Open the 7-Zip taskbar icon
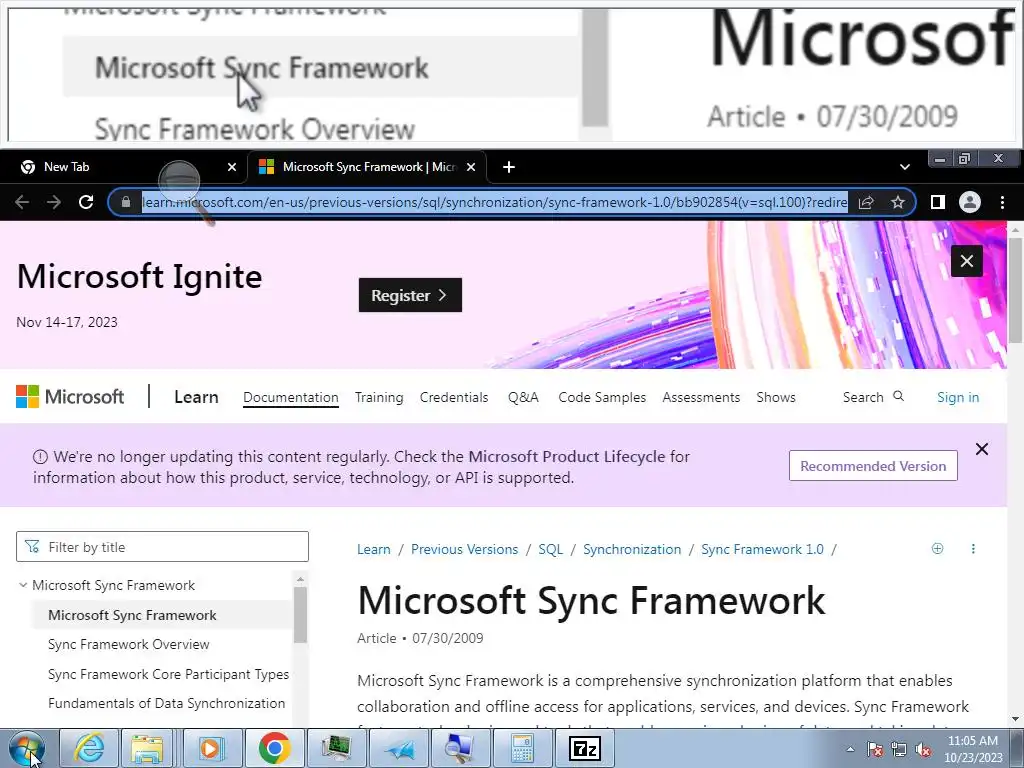 pos(584,748)
